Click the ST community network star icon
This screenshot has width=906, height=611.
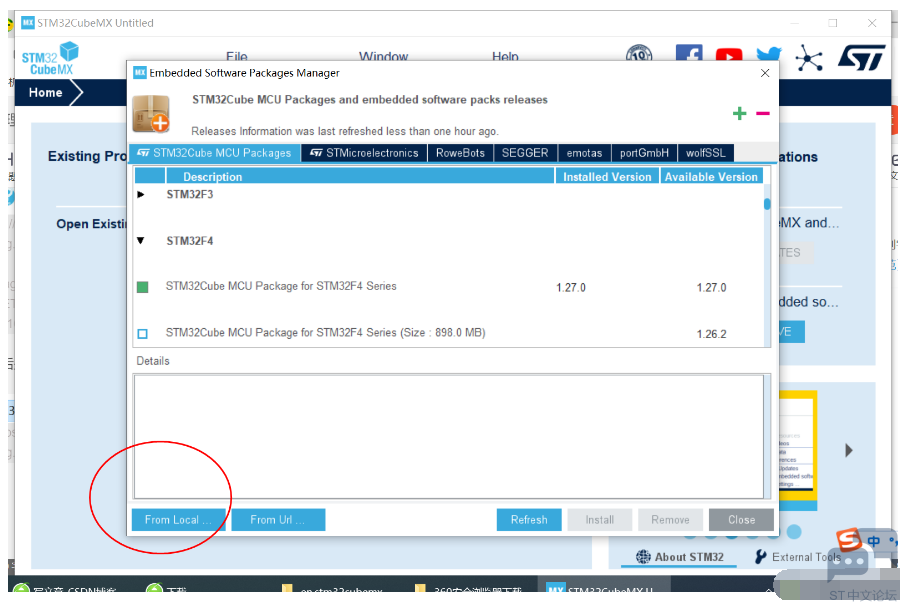pos(808,57)
